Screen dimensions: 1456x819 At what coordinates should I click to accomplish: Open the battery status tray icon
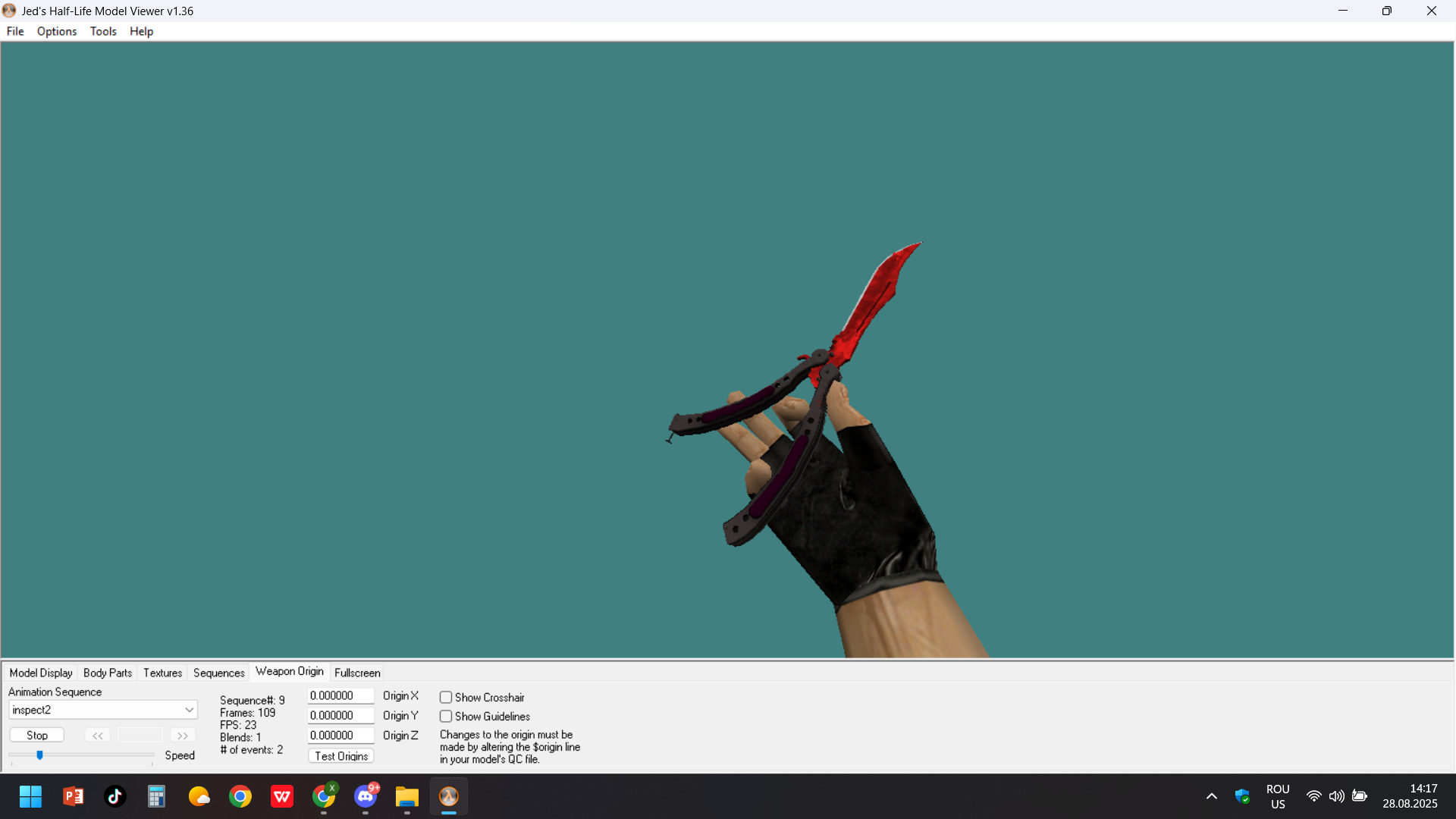point(1360,796)
